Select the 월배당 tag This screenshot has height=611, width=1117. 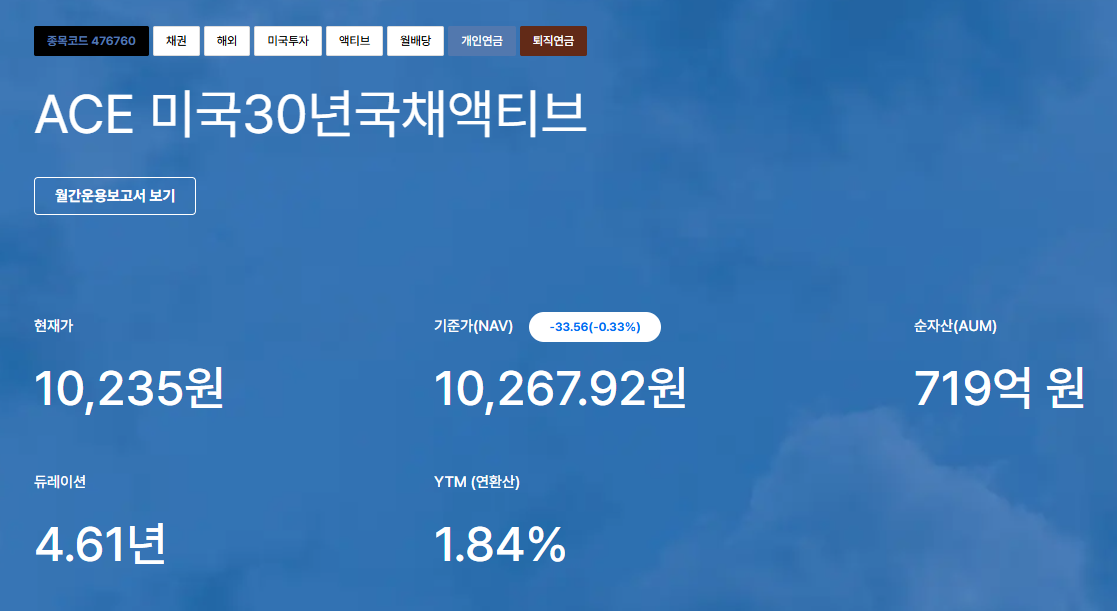415,41
